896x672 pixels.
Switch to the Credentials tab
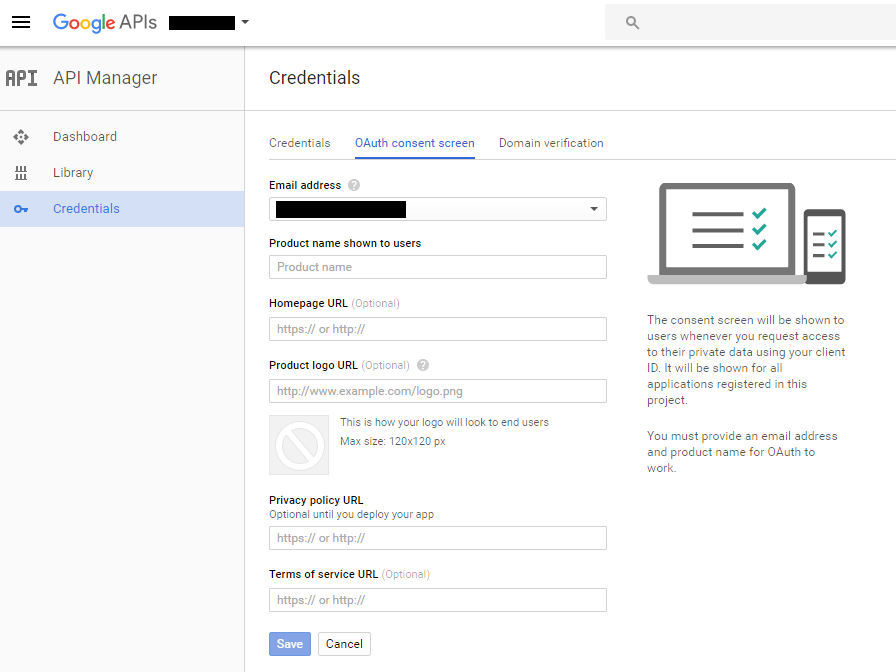(299, 143)
